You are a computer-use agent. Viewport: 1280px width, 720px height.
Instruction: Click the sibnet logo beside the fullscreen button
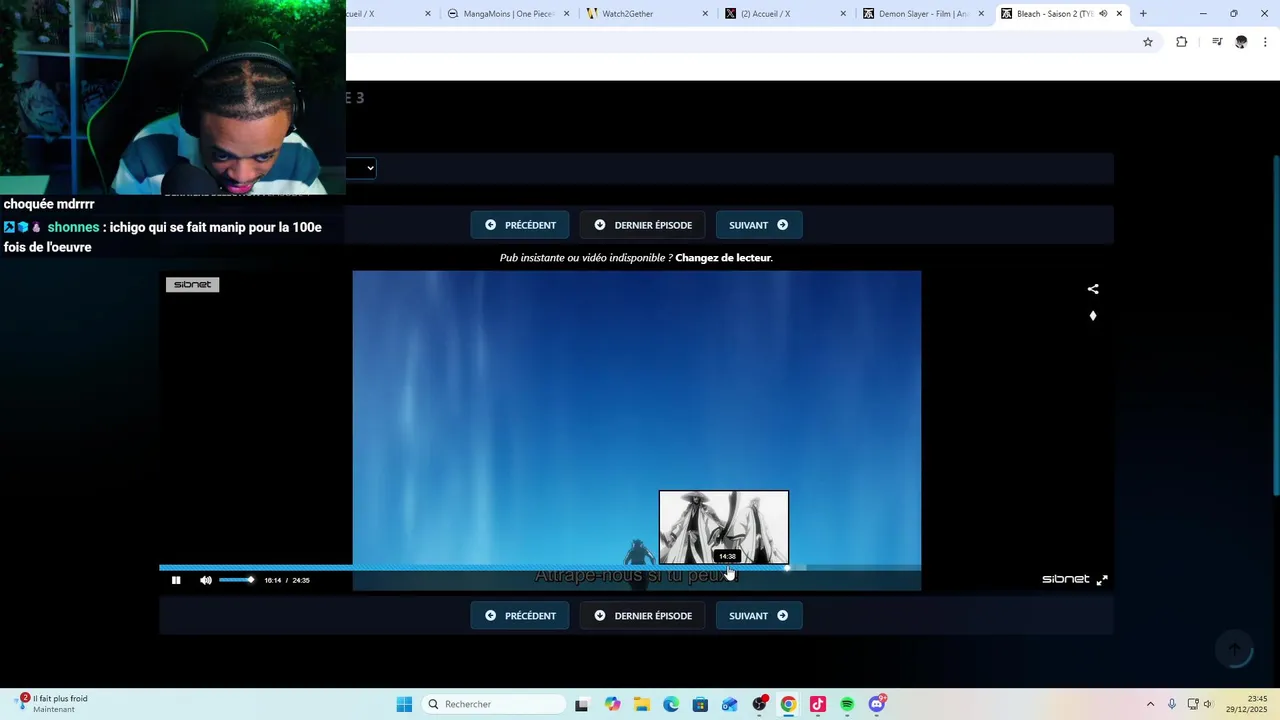coord(1066,579)
